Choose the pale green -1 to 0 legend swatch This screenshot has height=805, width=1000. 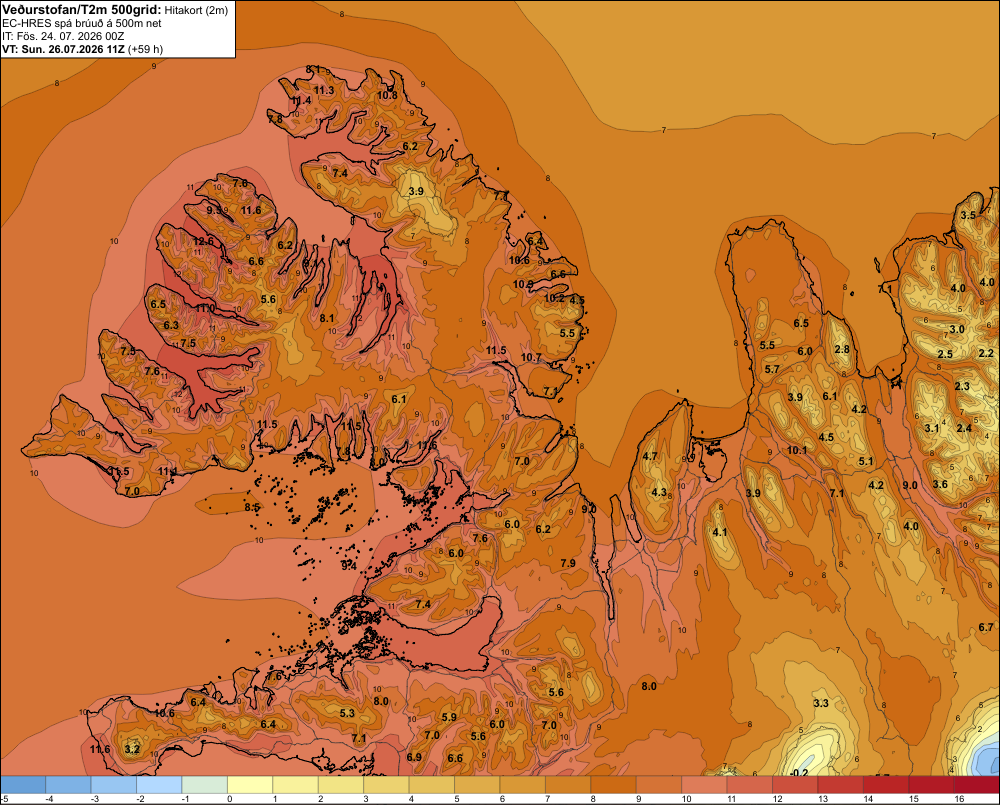tap(205, 785)
